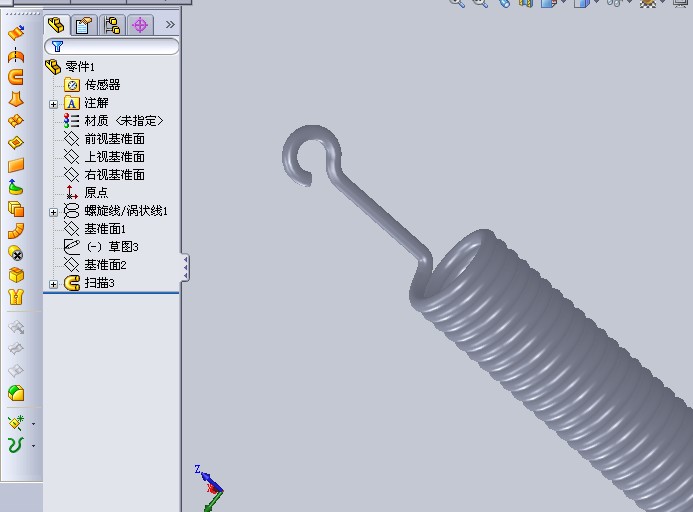Click the greyed Trim Surface icon
693x512 pixels.
[x=16, y=349]
